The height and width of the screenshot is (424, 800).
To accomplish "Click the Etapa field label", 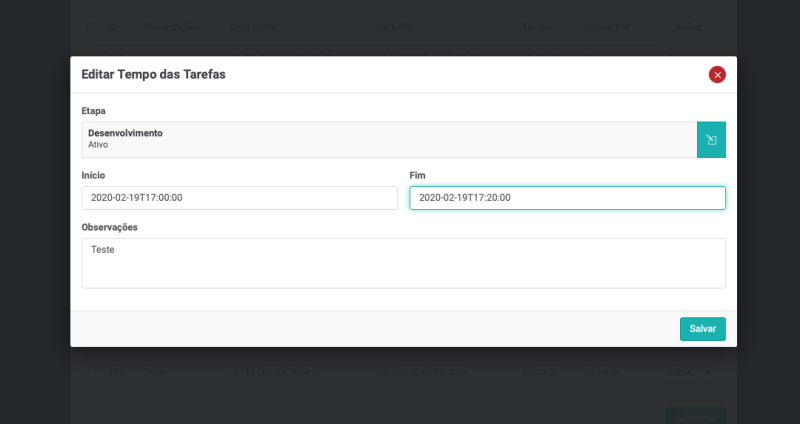I will (x=93, y=111).
